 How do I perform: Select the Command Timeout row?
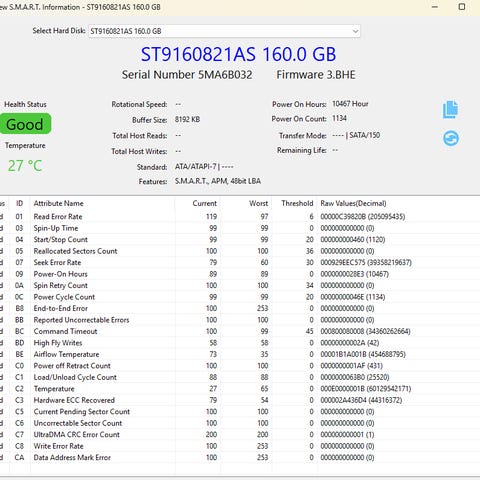[x=240, y=331]
